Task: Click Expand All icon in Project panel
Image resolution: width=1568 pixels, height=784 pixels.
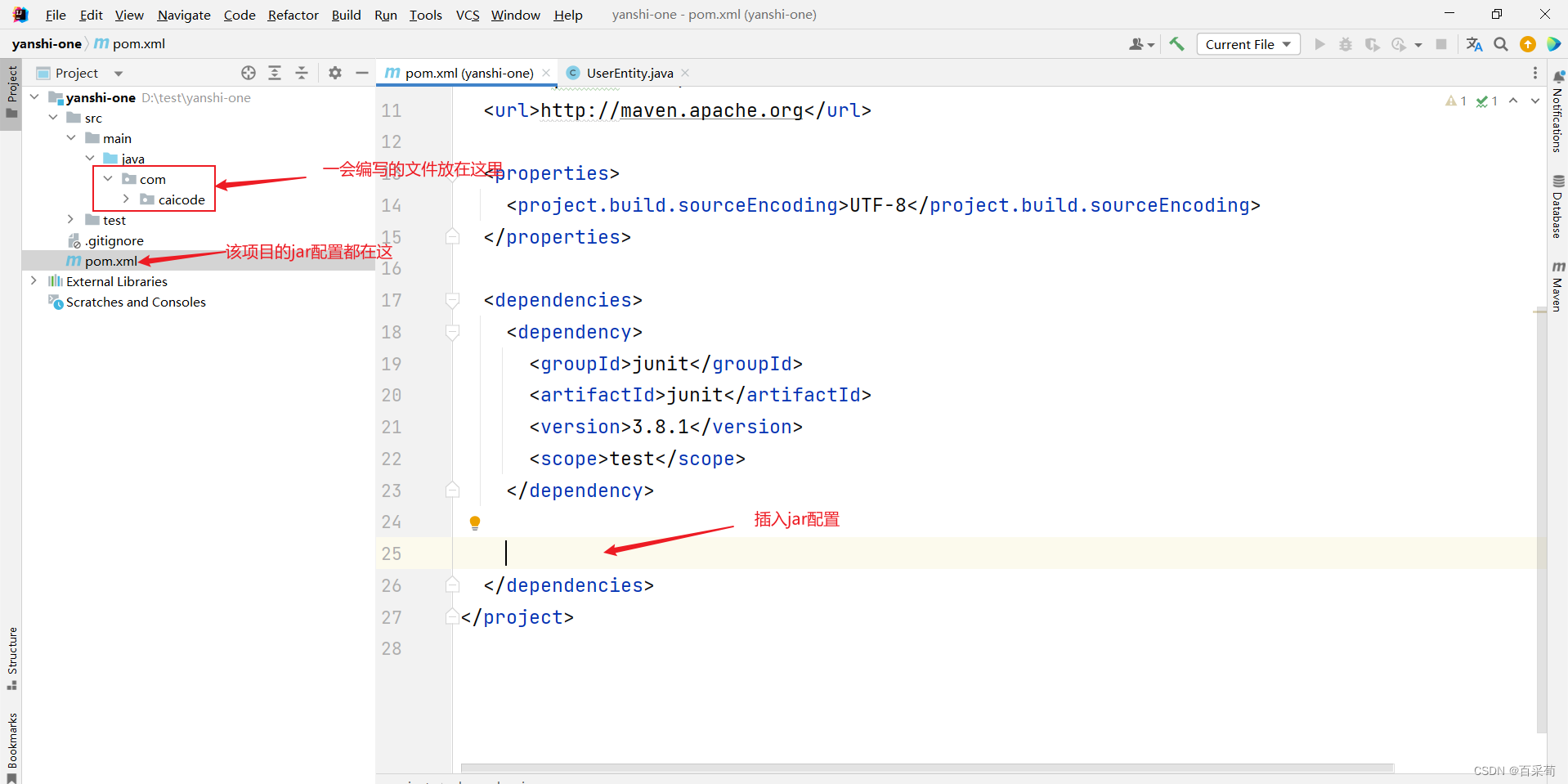Action: pos(275,73)
